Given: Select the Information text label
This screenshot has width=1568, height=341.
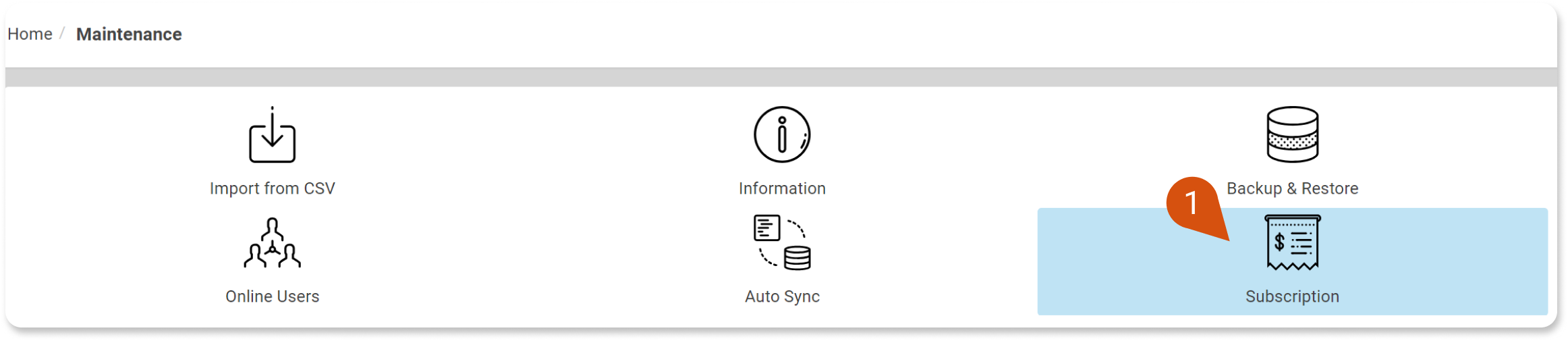Looking at the screenshot, I should 782,188.
